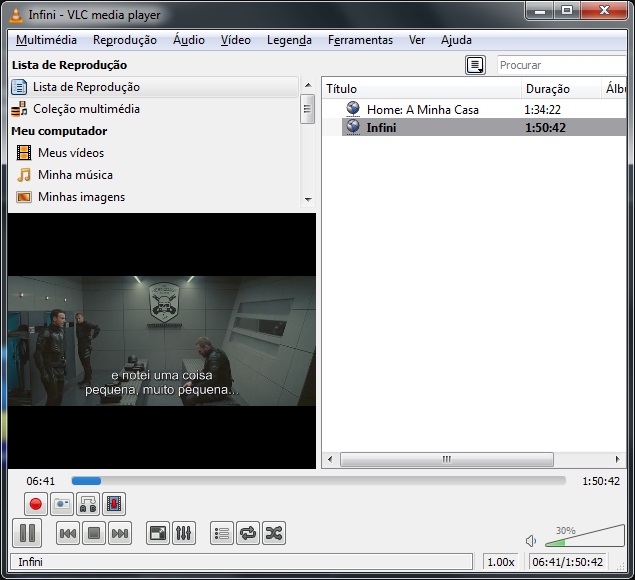Seek within the playback progress bar

pos(319,481)
